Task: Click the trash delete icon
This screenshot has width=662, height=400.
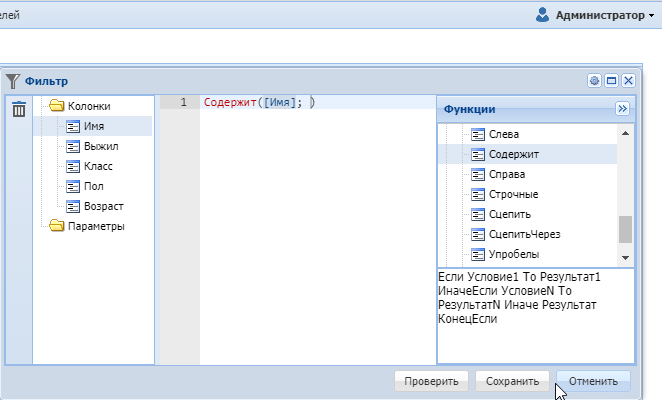Action: (x=19, y=109)
